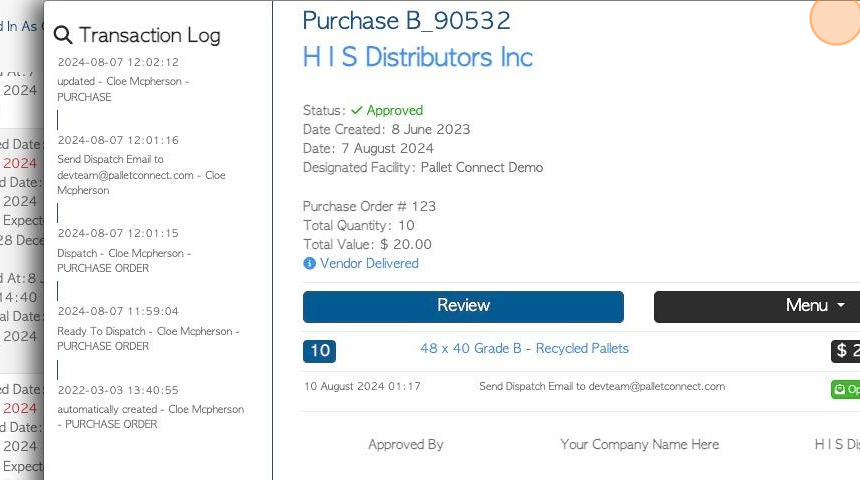Click the green Approved checkmark icon
The height and width of the screenshot is (480, 860).
357,110
